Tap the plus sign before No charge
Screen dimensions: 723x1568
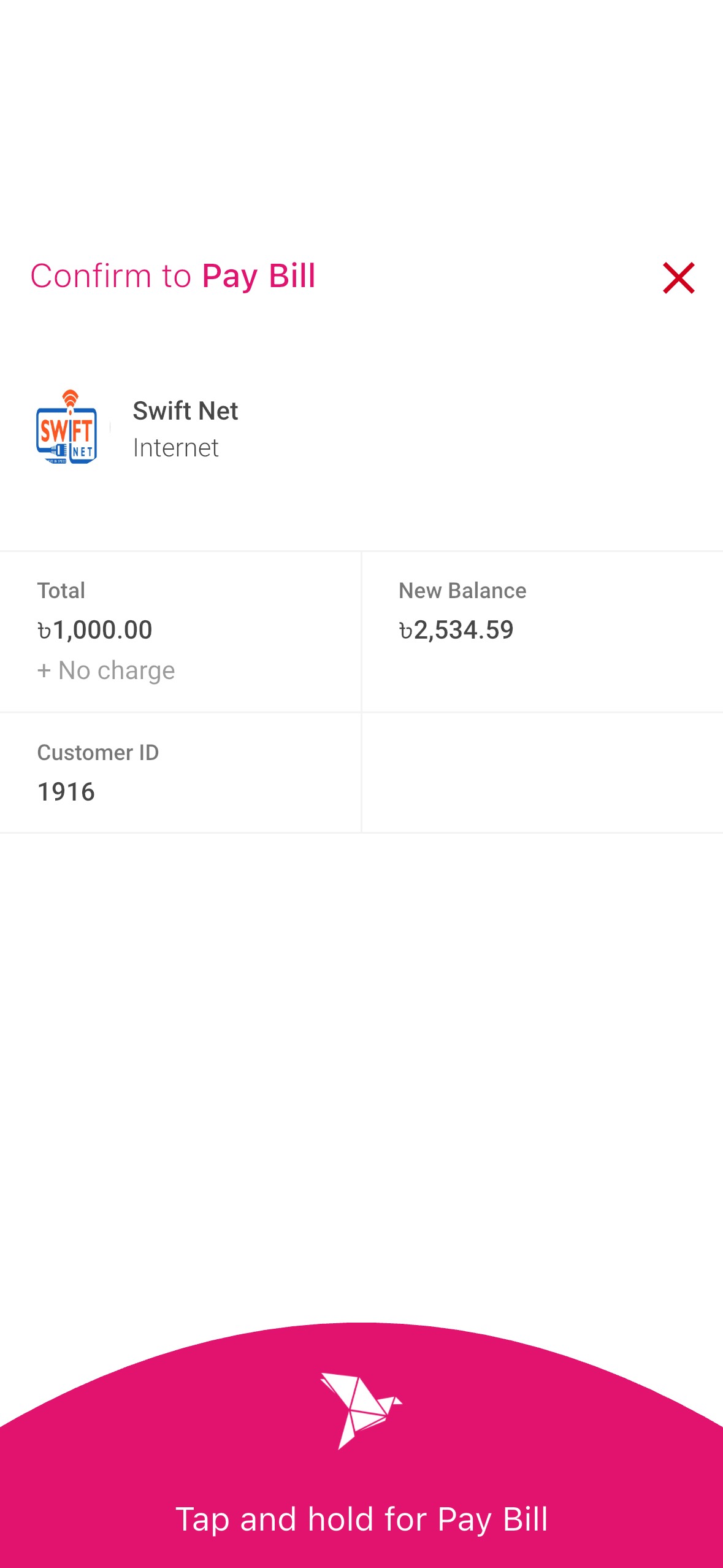point(44,671)
